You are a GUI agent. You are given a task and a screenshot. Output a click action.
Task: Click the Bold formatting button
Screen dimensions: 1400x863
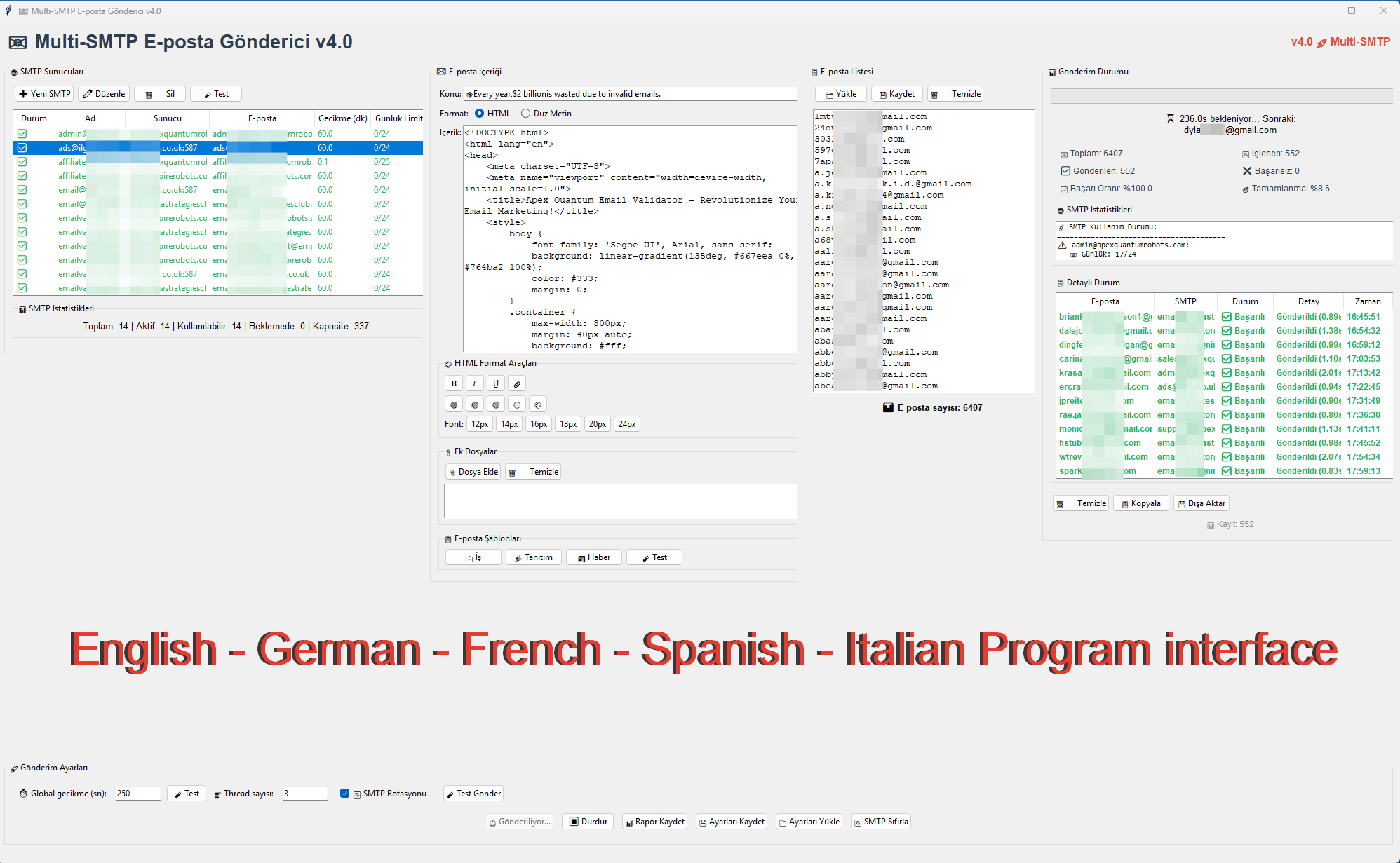coord(454,383)
